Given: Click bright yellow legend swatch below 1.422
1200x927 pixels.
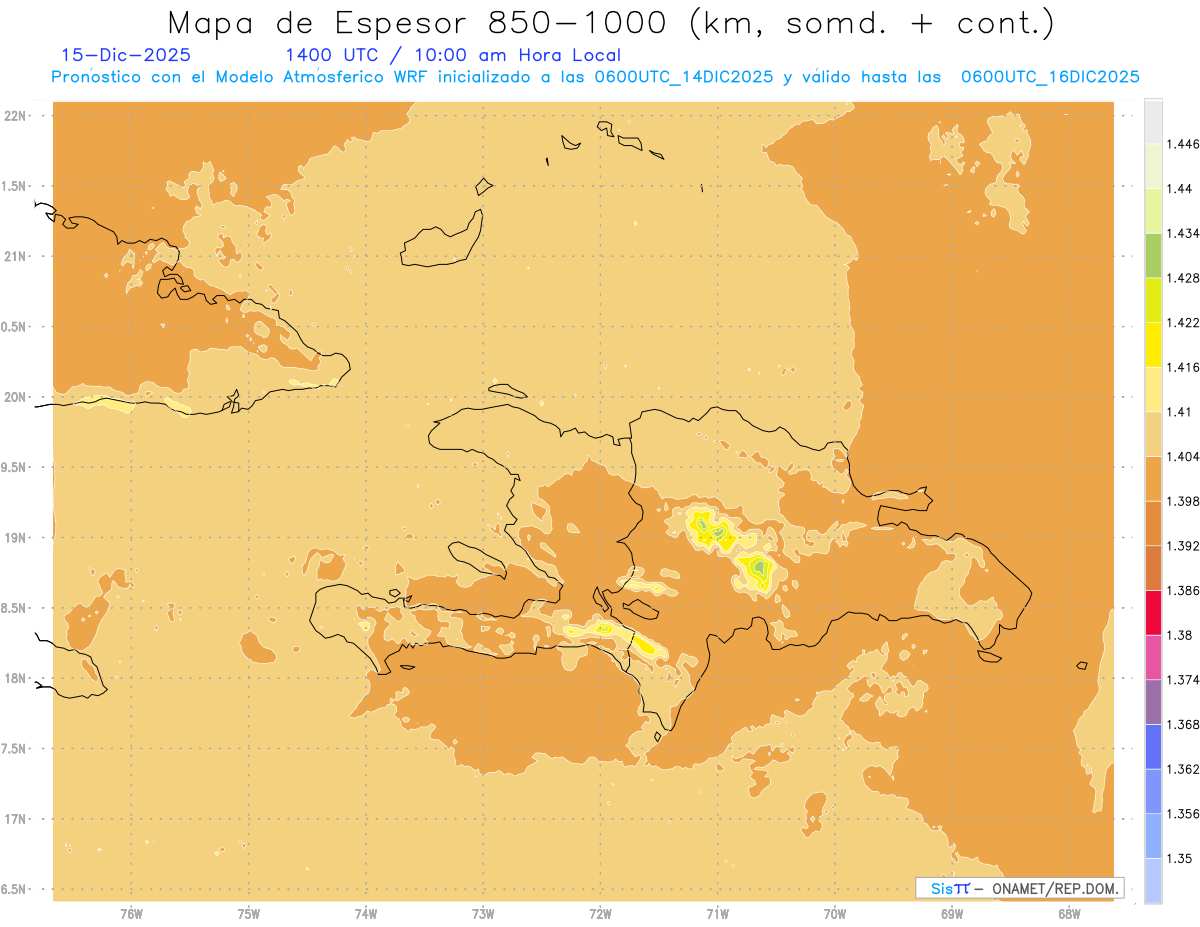Looking at the screenshot, I should (x=1153, y=344).
